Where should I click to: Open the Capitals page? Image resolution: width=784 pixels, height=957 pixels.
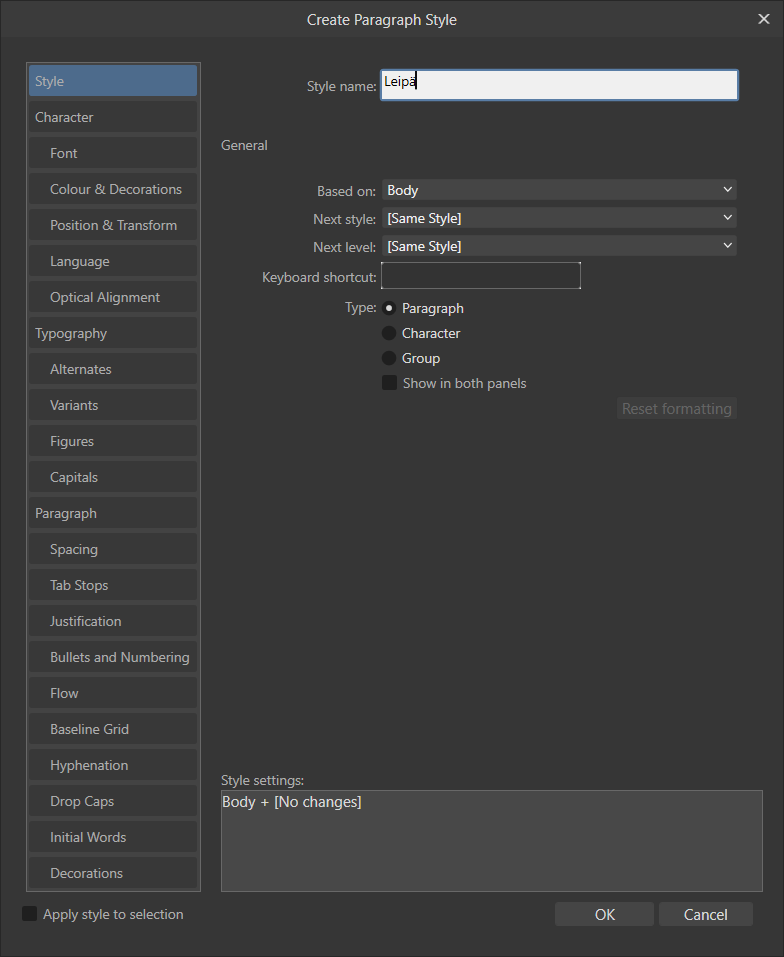coord(113,477)
